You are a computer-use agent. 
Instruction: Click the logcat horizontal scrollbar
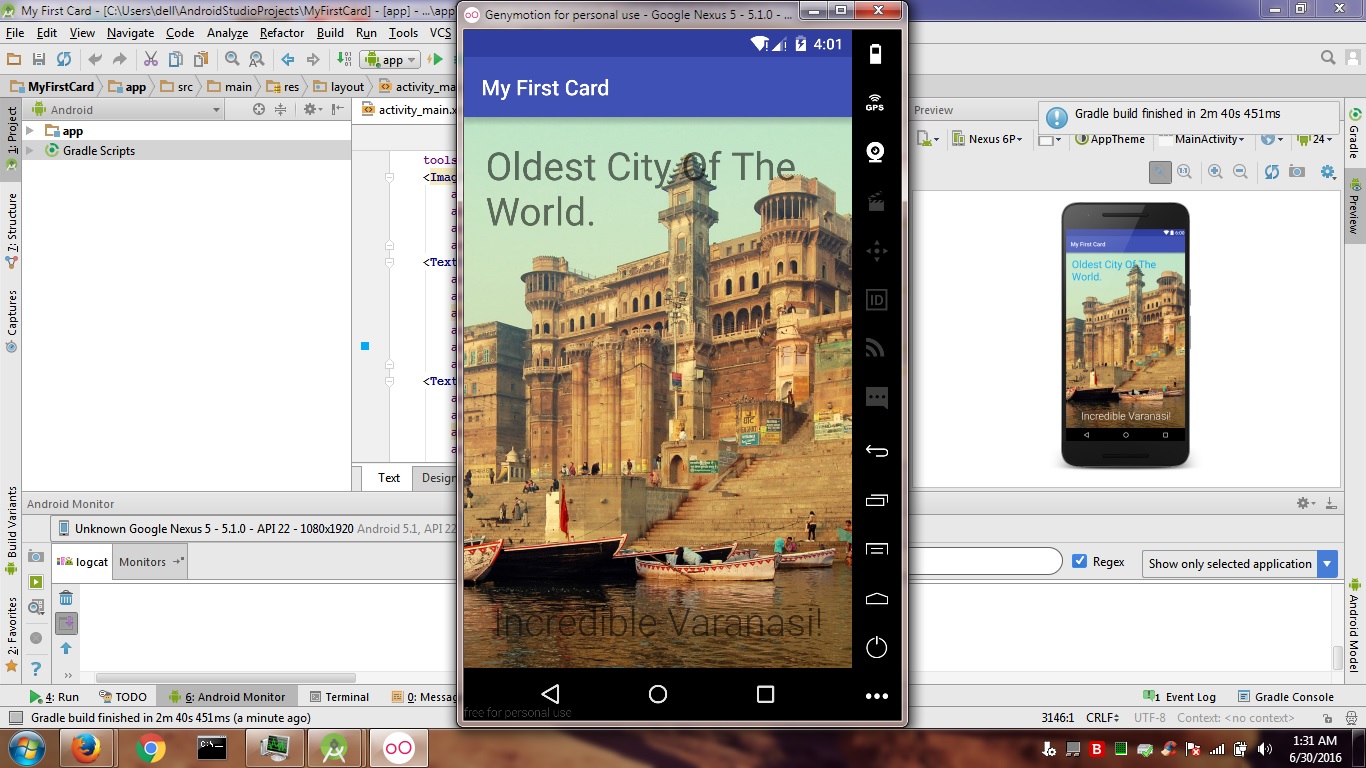pyautogui.click(x=225, y=678)
